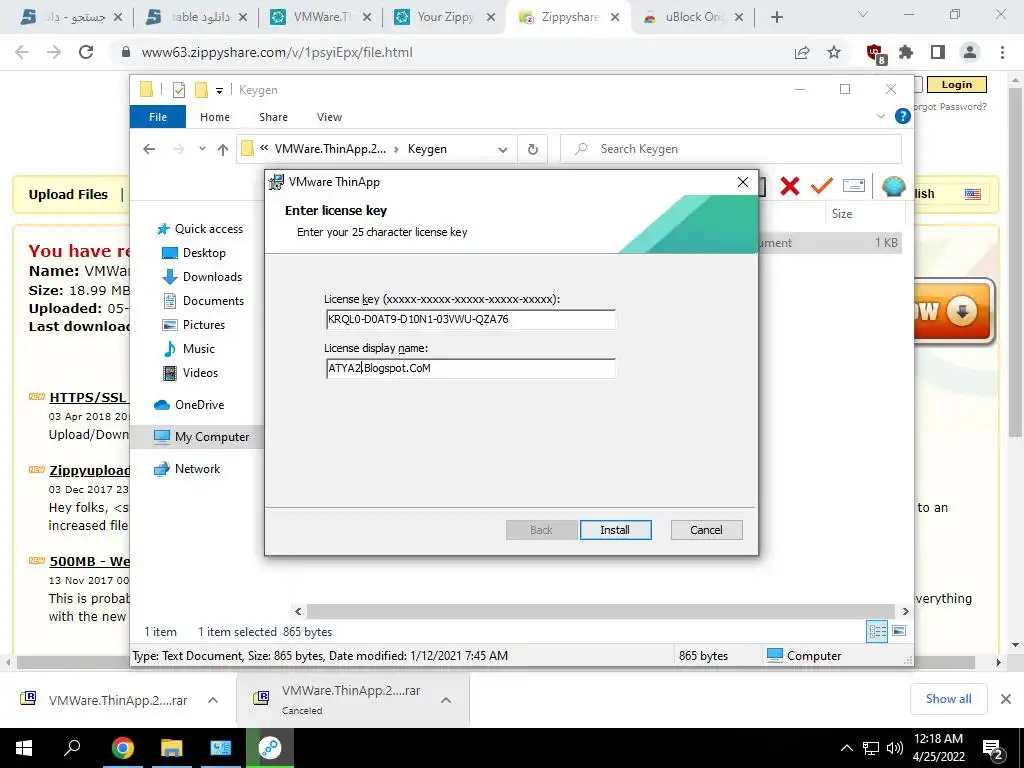The width and height of the screenshot is (1024, 768).
Task: Click the Size column header
Action: pos(842,214)
